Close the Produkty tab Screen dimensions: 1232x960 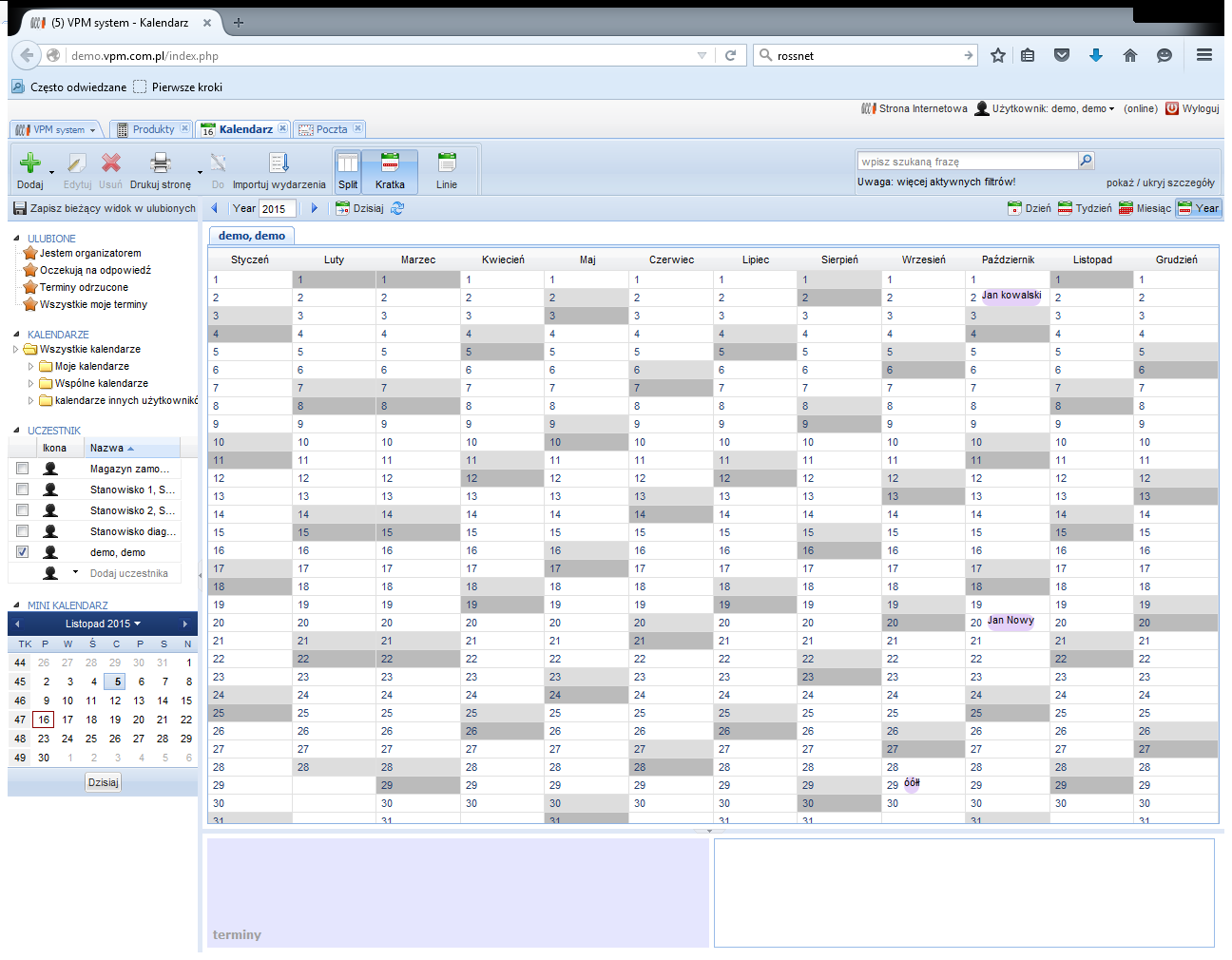(x=184, y=128)
